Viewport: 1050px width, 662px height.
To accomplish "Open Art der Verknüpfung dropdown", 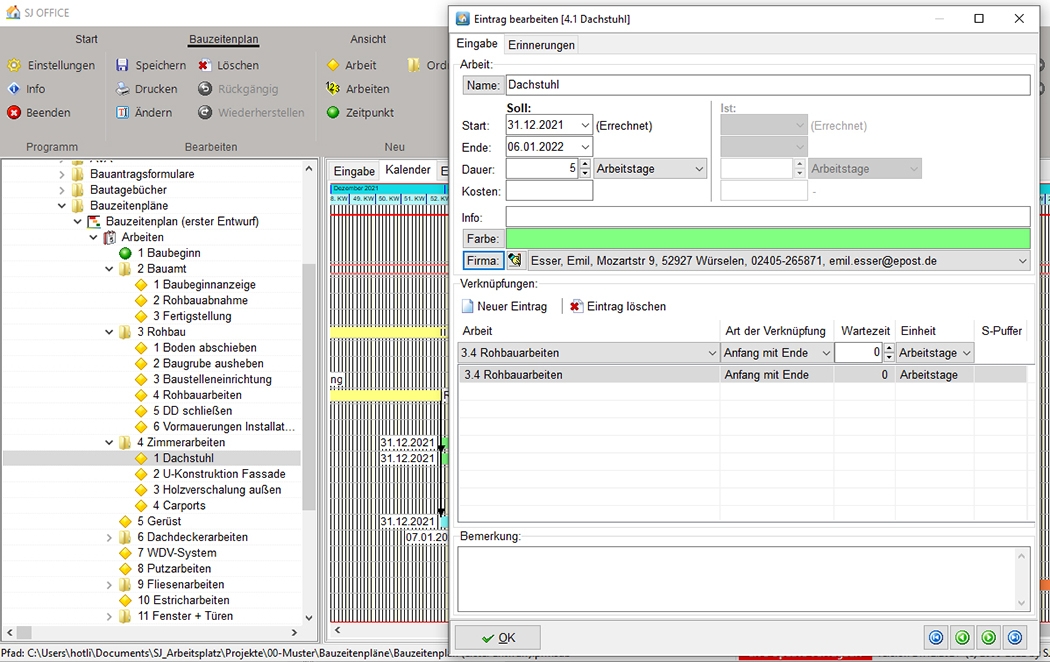I will pos(826,353).
